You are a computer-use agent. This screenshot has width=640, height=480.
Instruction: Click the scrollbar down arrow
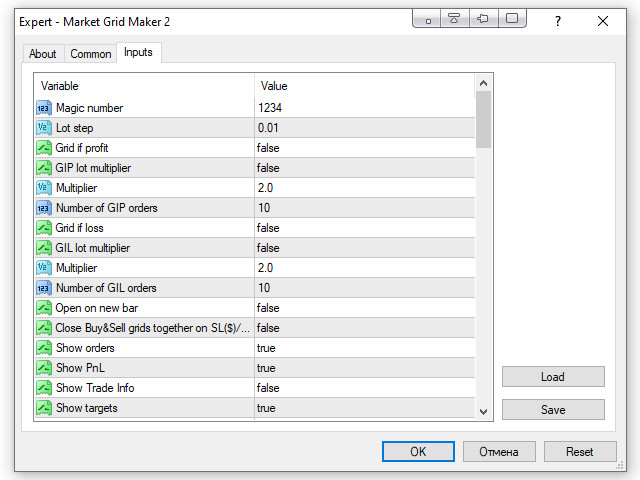(484, 411)
